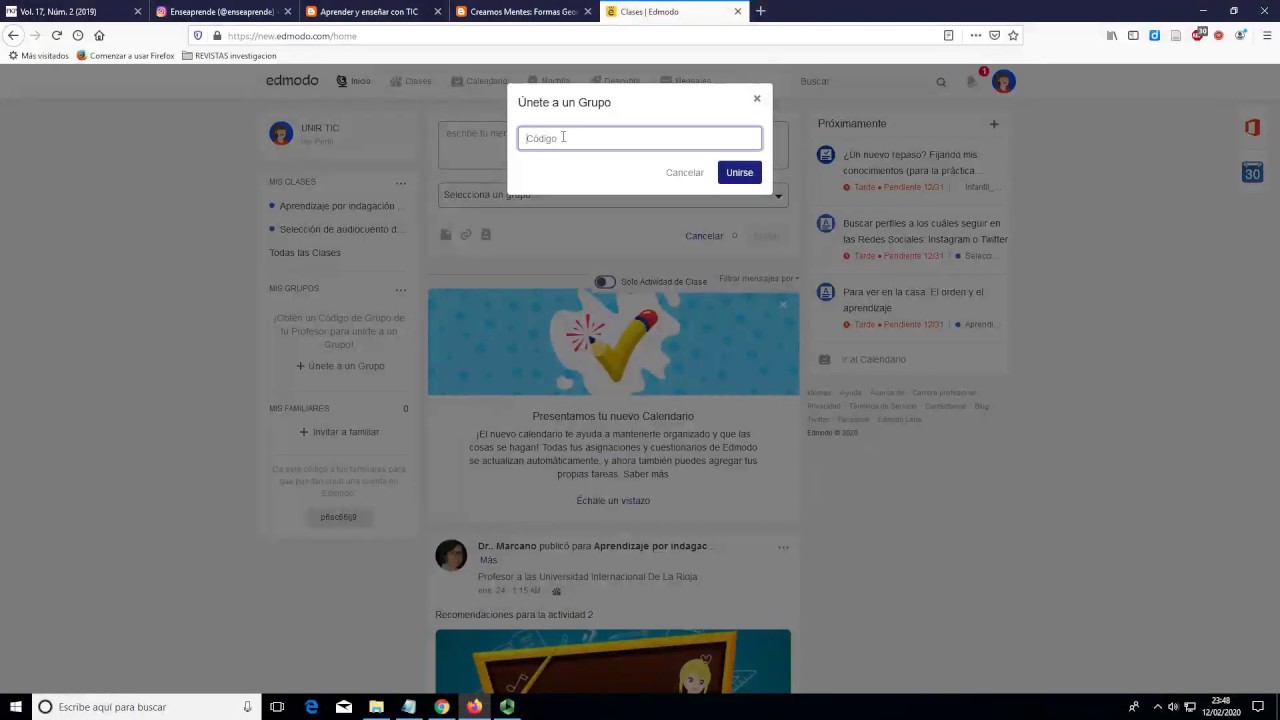This screenshot has height=720, width=1280.
Task: Expand the Selecciona un grupo dropdown
Action: (778, 195)
